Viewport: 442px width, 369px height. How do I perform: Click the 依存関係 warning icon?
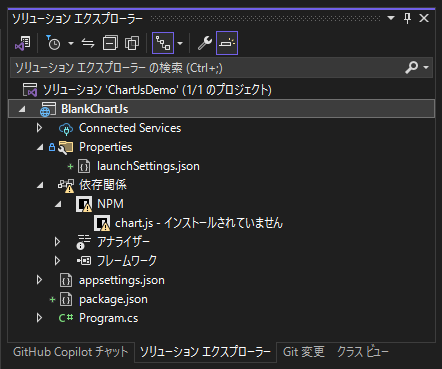point(66,186)
